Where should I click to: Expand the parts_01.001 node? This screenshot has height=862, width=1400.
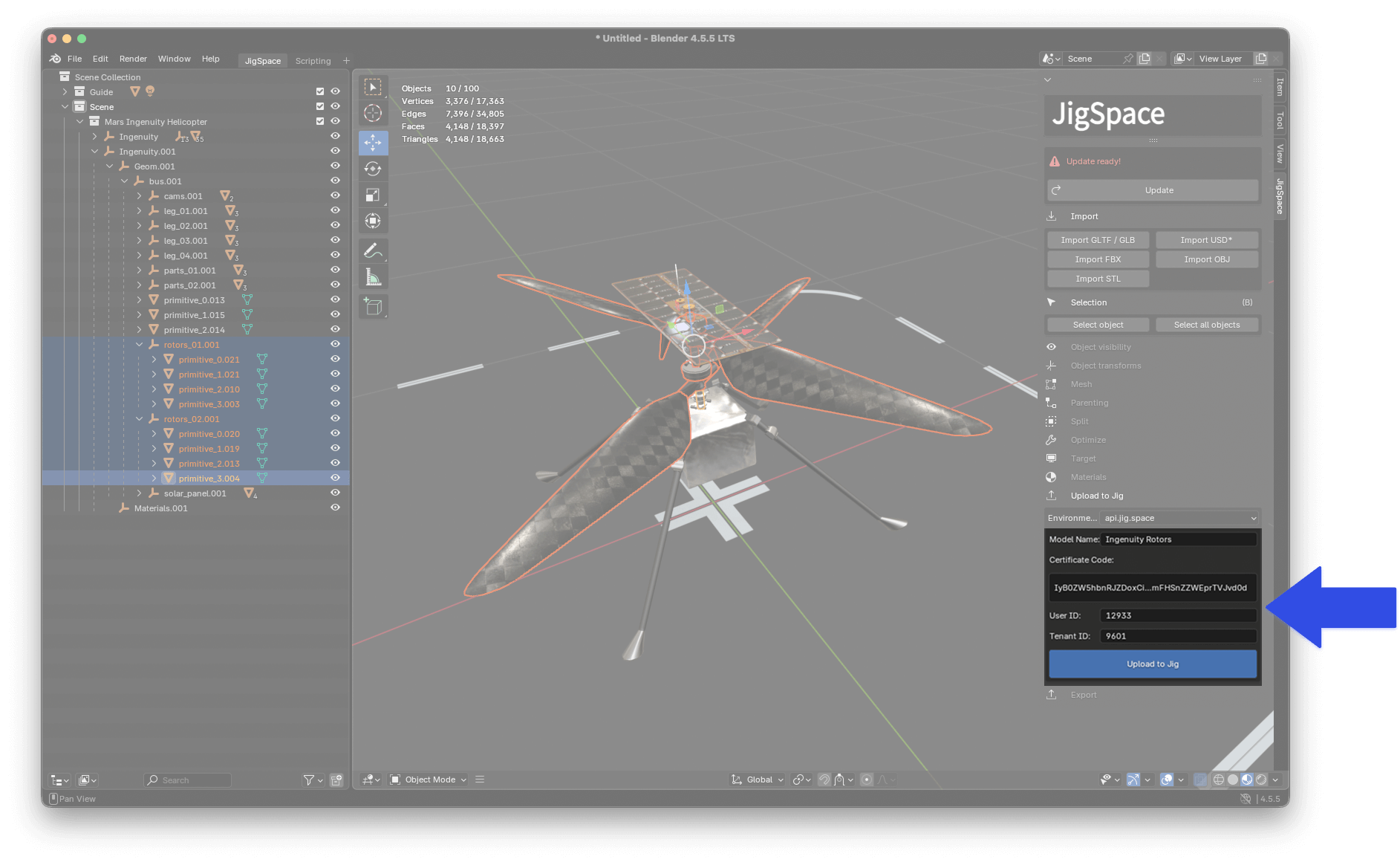139,270
